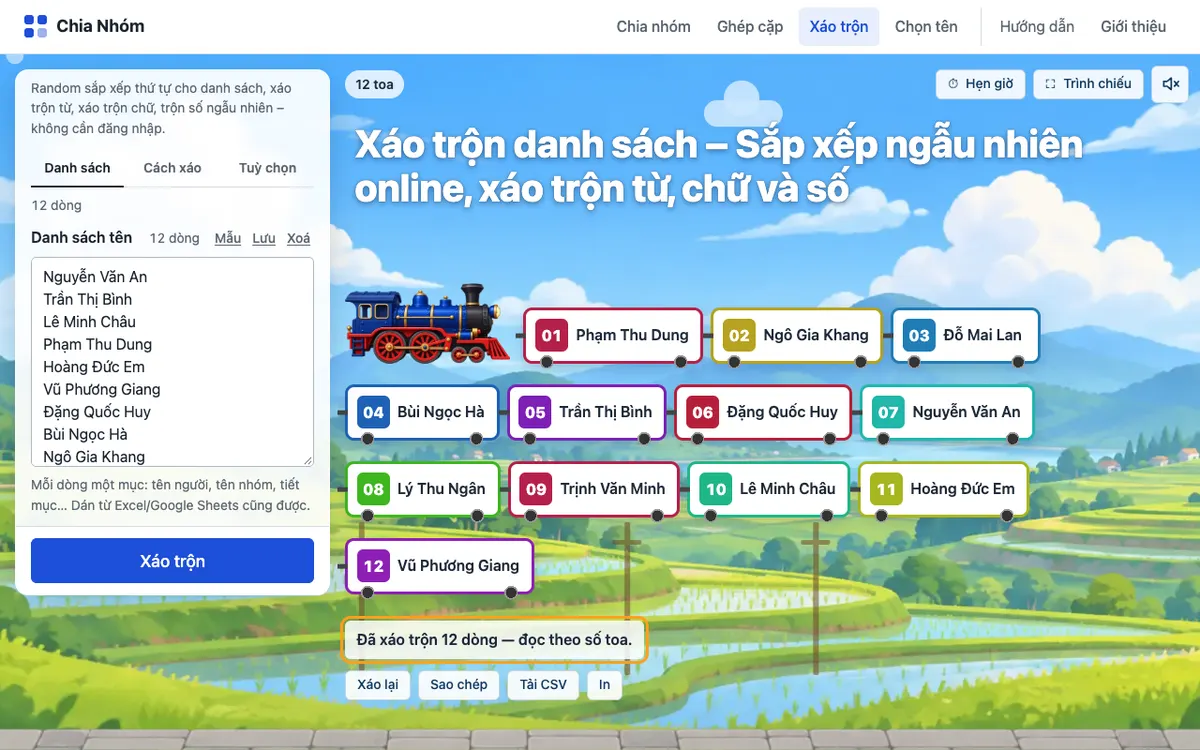Viewport: 1200px width, 750px height.
Task: Select train car 02 Ngô Gia Khang
Action: point(797,335)
